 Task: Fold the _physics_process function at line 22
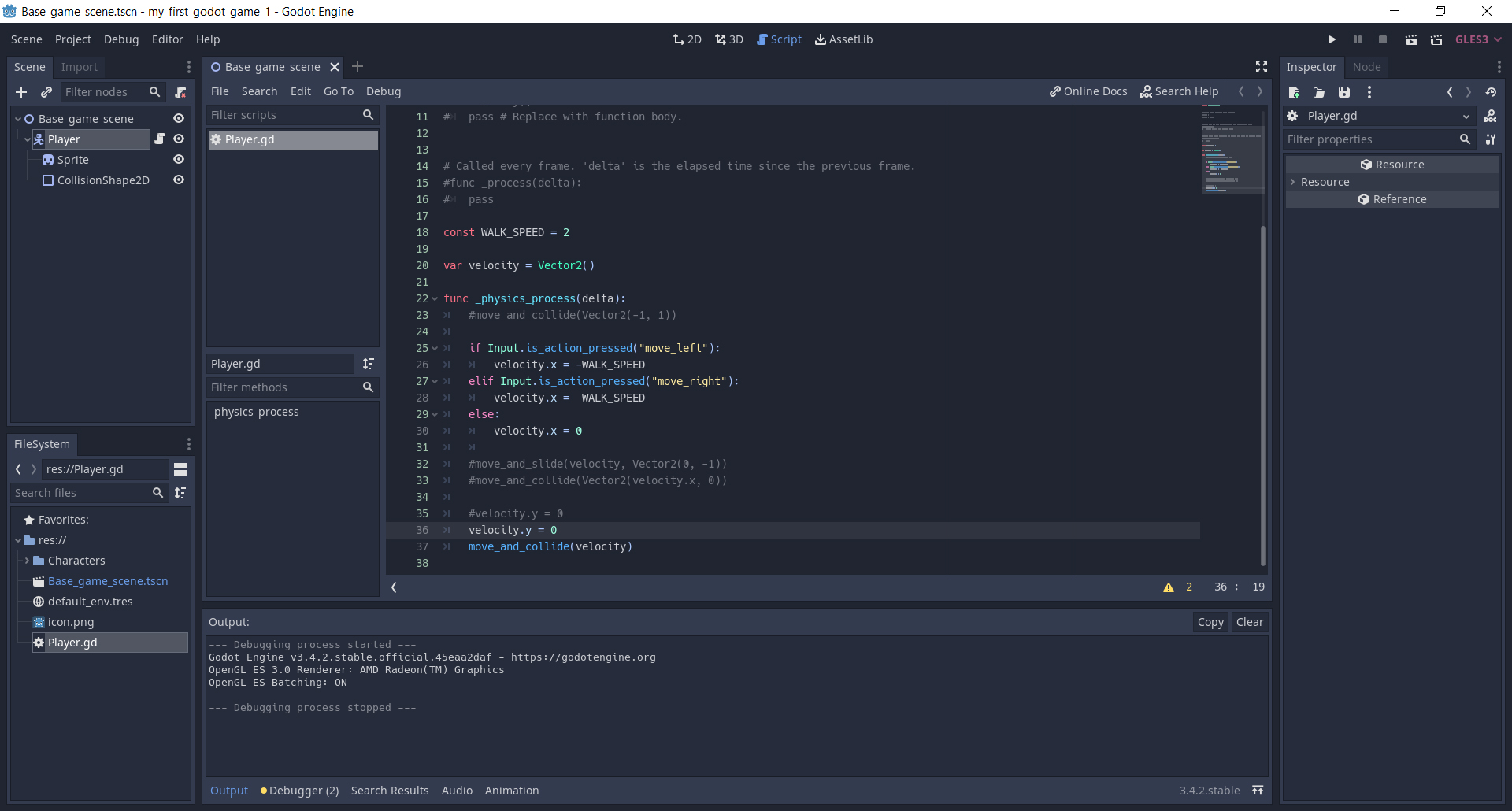(435, 299)
